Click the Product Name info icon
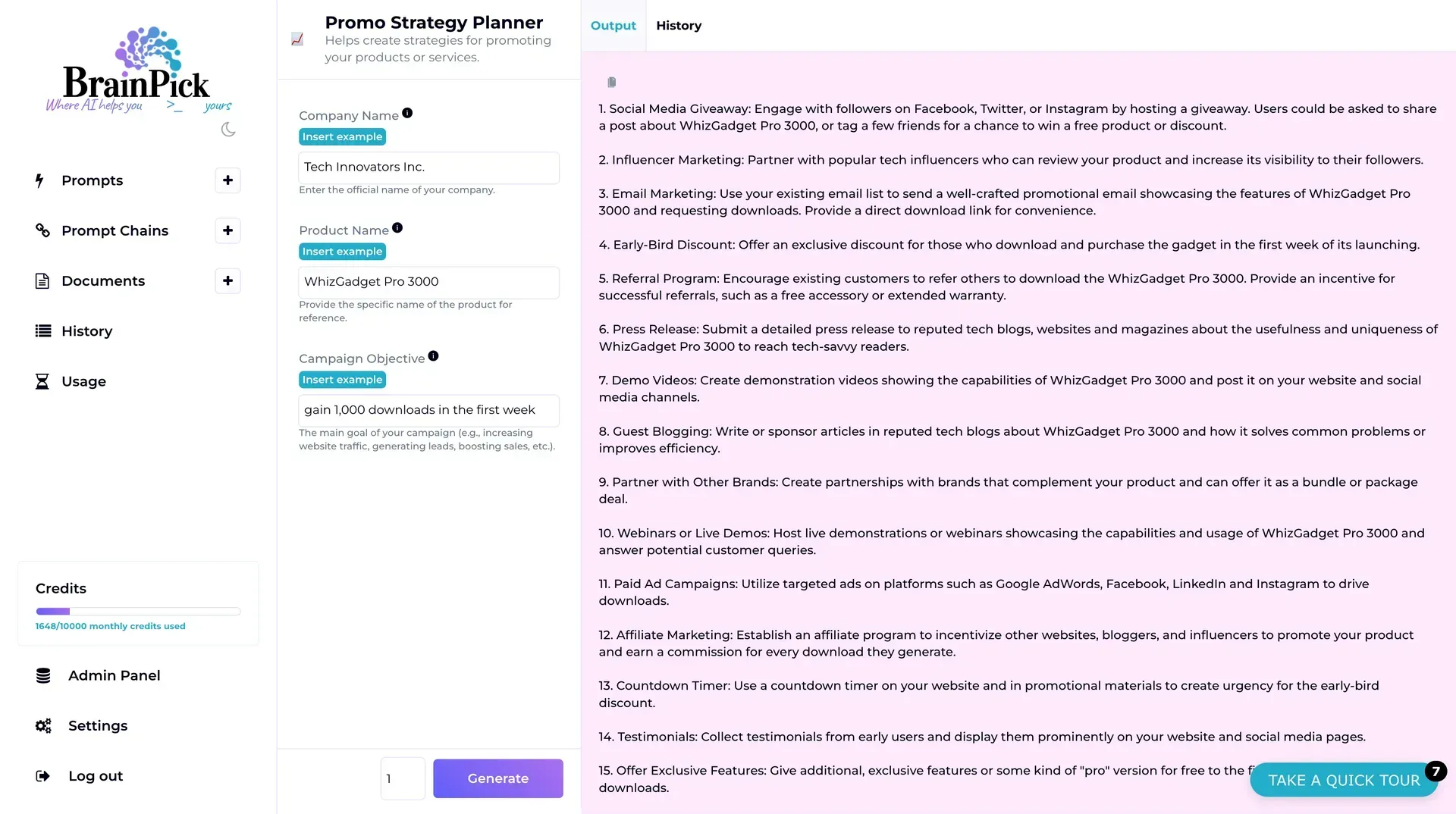Viewport: 1456px width, 814px height. tap(397, 227)
